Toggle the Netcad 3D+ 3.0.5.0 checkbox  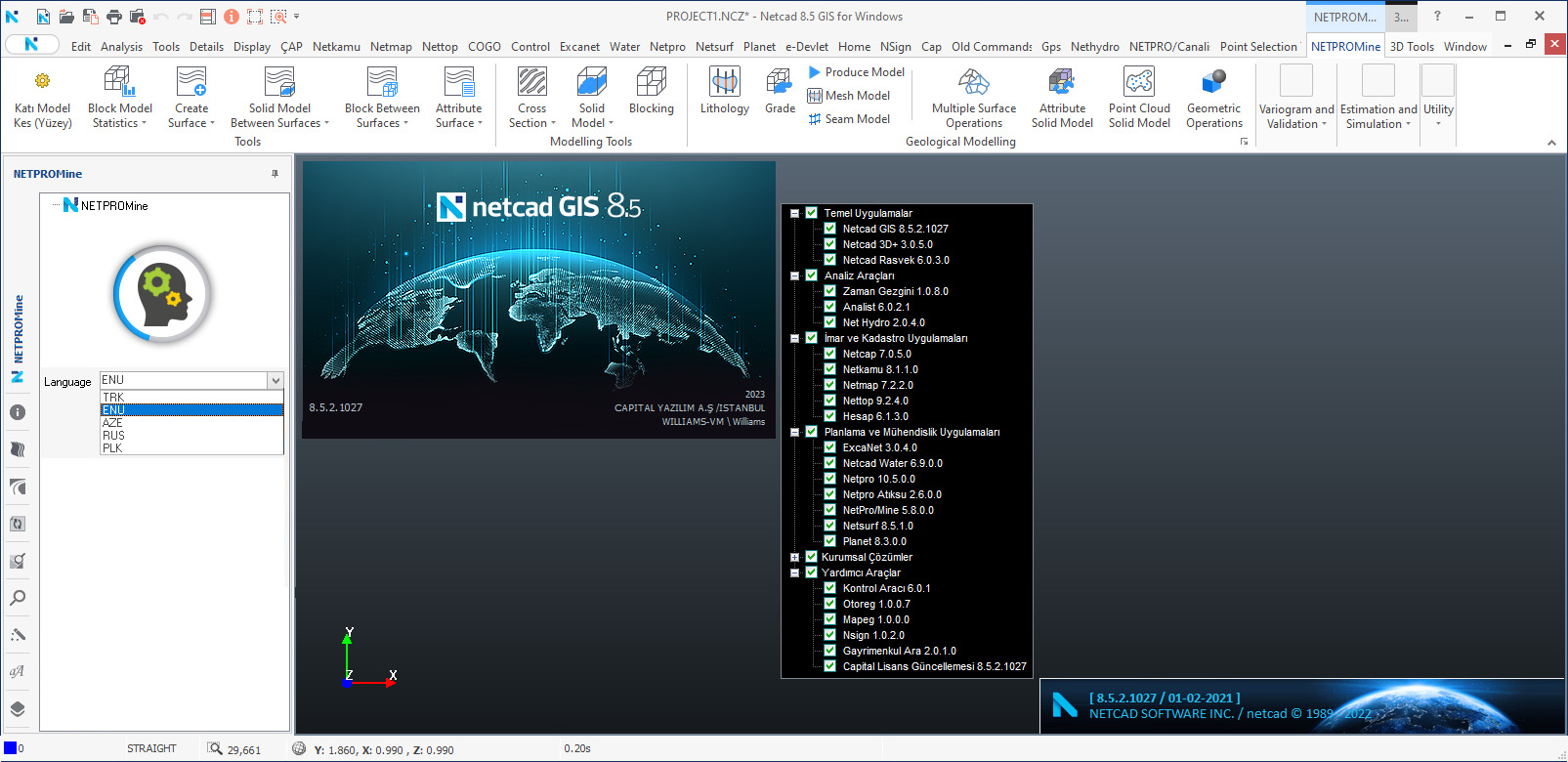coord(829,244)
